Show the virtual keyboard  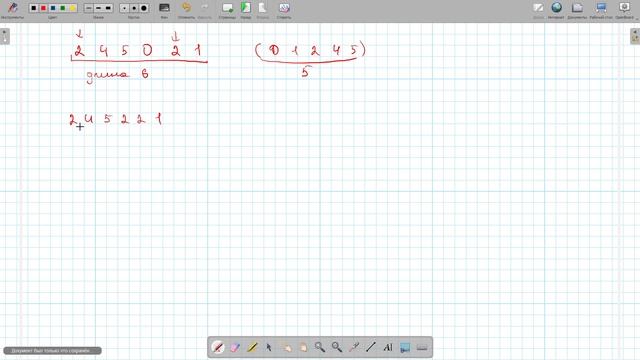pos(422,347)
